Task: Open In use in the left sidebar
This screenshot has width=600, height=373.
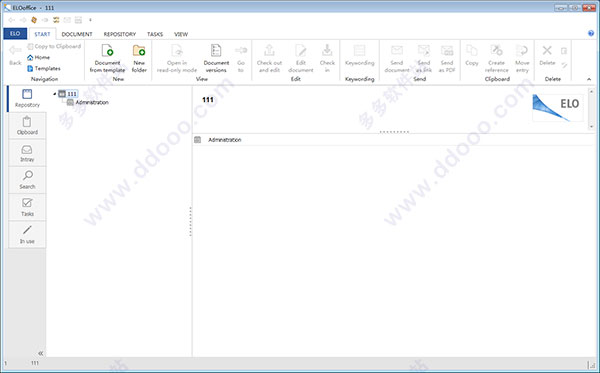Action: tap(27, 235)
